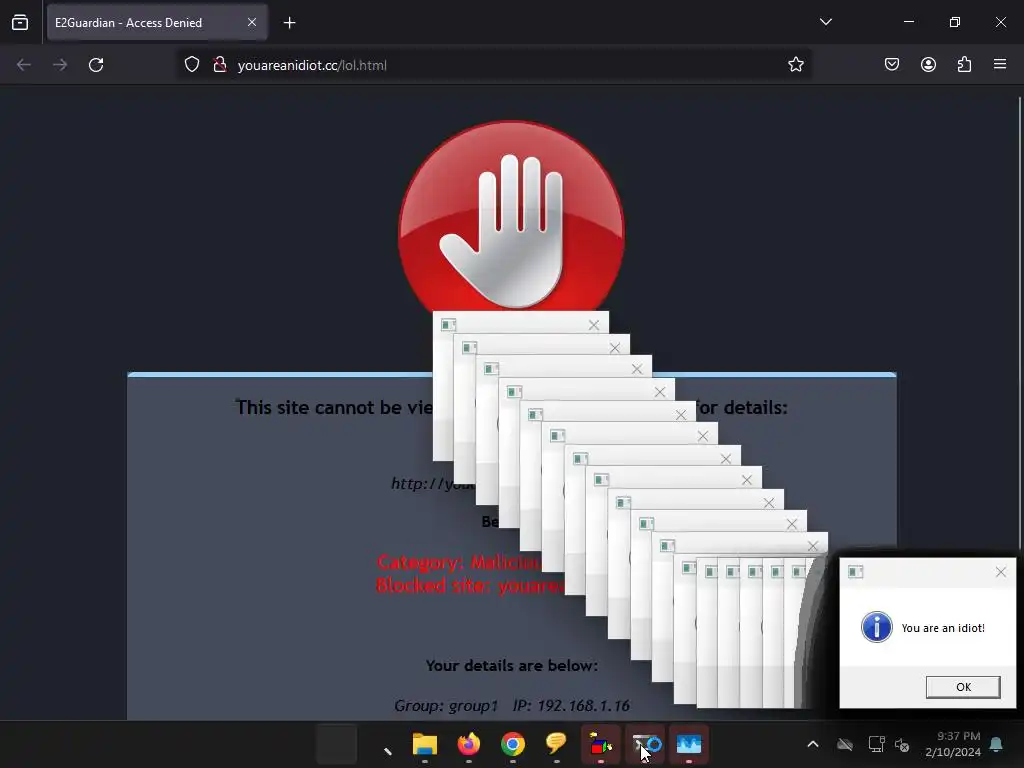Click the Firefox View icon in tab bar
This screenshot has height=768, width=1024.
click(20, 23)
